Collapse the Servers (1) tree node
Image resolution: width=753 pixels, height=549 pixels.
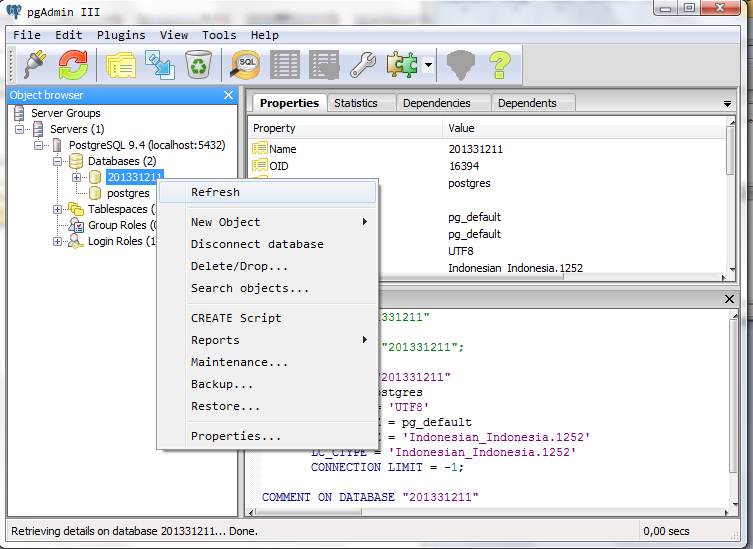click(19, 129)
